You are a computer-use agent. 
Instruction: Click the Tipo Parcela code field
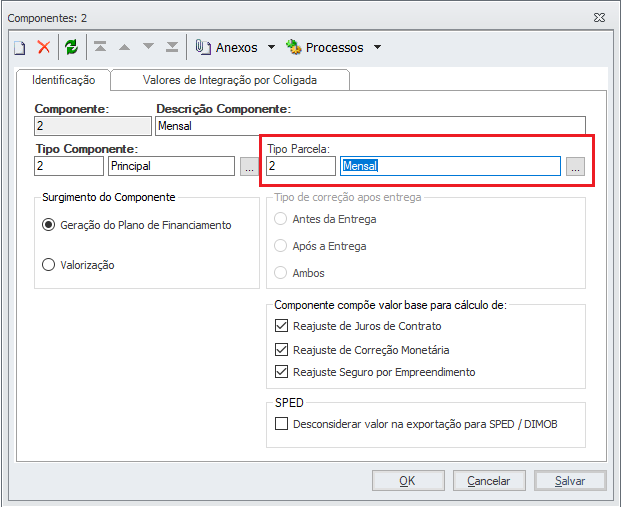[301, 166]
